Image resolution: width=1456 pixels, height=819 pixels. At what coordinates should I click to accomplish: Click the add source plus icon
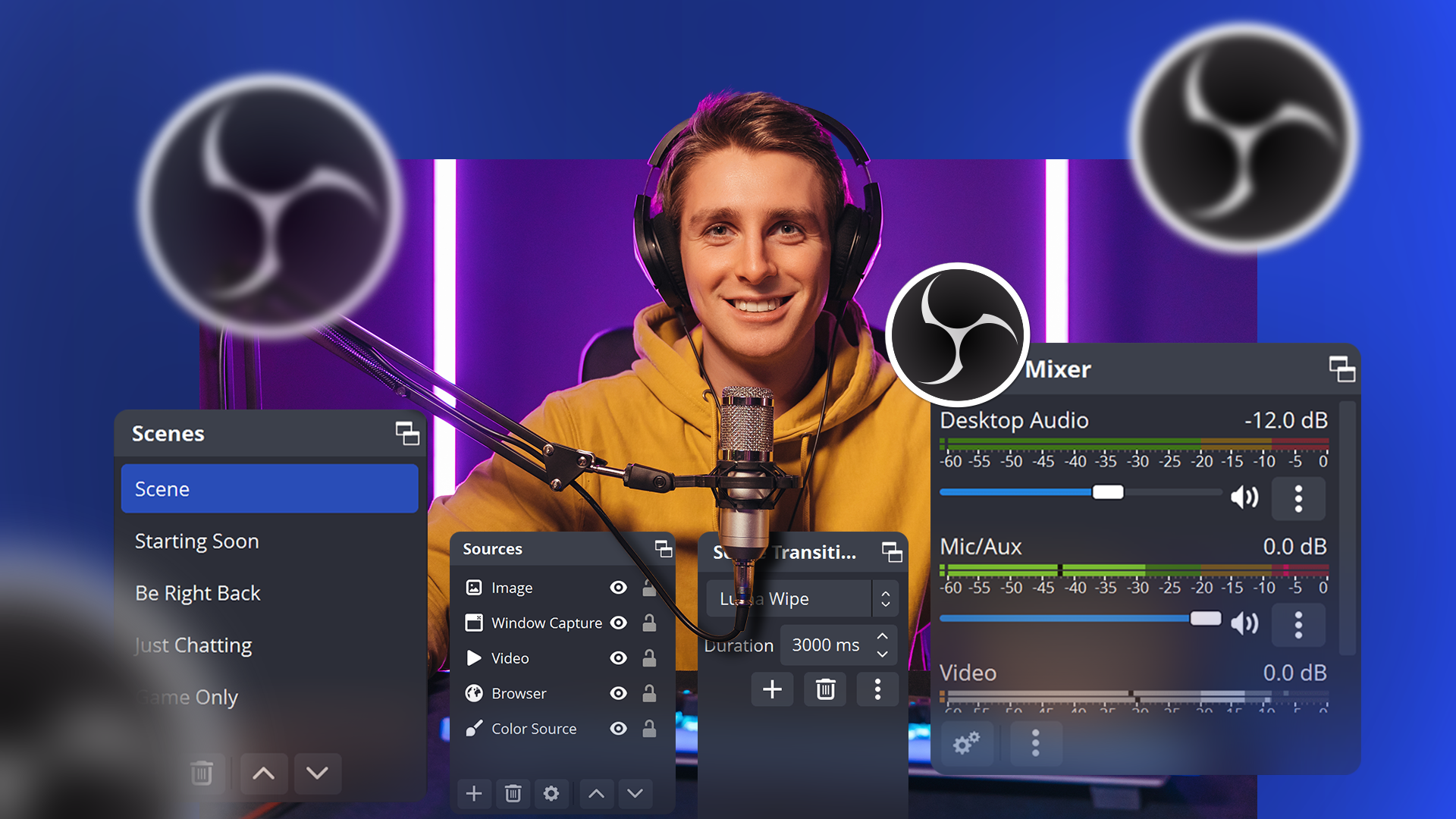pyautogui.click(x=474, y=793)
